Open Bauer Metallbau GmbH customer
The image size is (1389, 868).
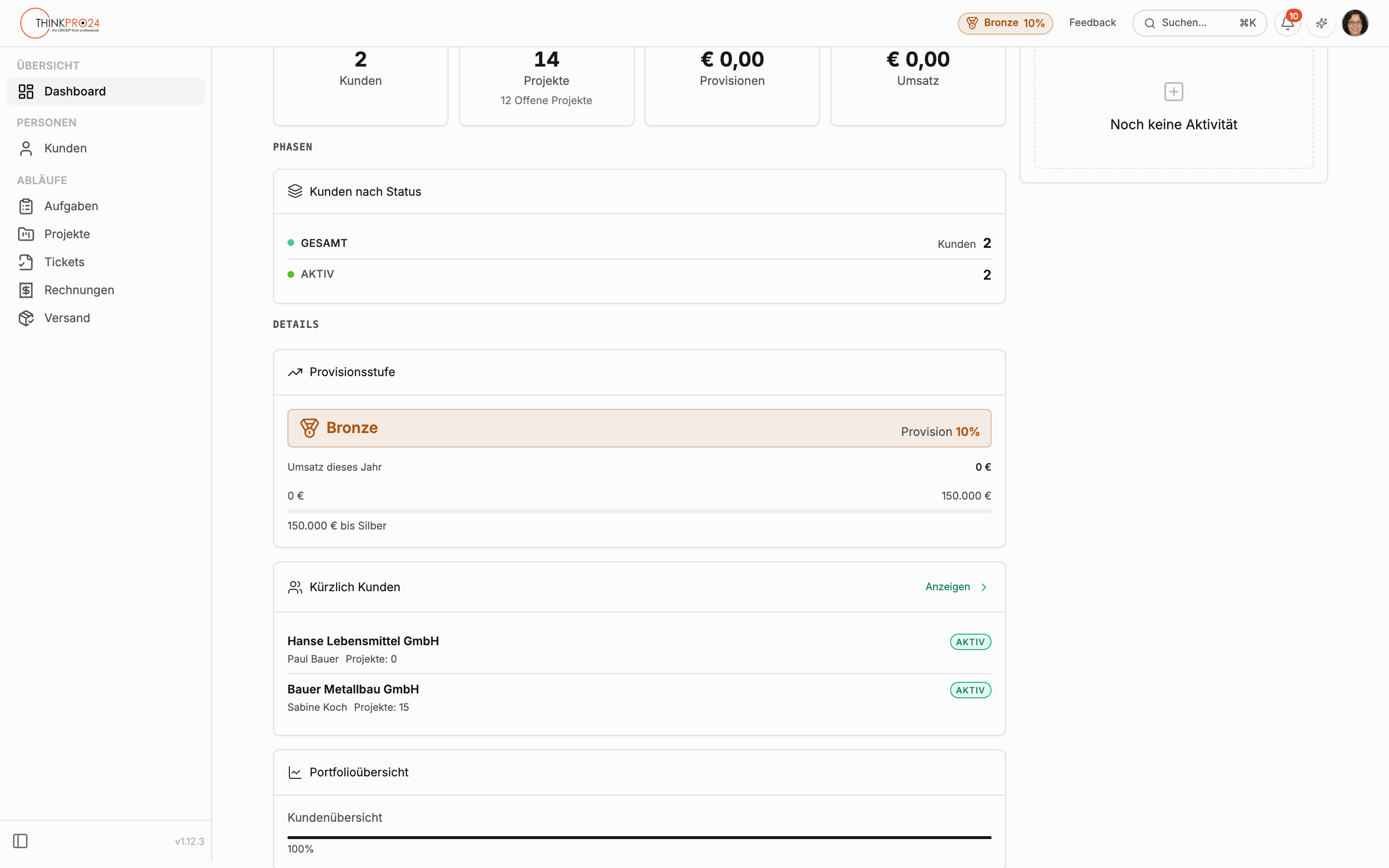coord(353,689)
